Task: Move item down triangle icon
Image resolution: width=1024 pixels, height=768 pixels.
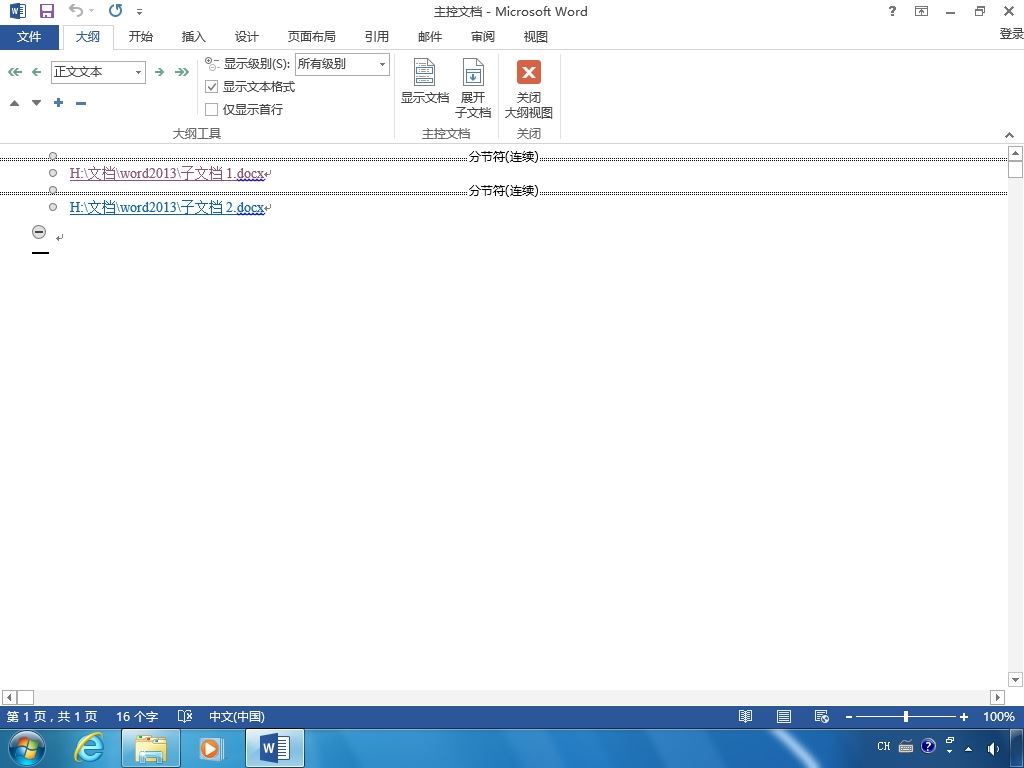Action: pyautogui.click(x=37, y=103)
